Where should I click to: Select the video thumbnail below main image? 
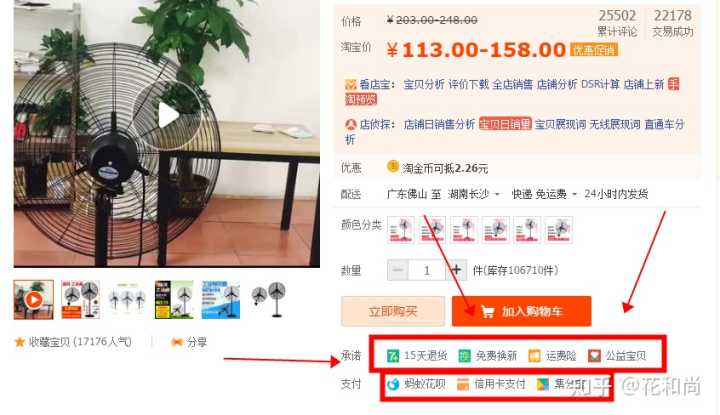[34, 300]
